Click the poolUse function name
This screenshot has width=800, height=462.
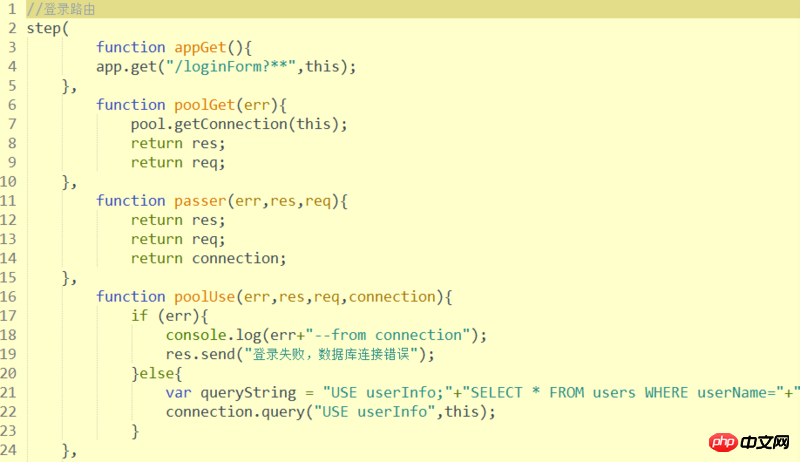pos(201,297)
